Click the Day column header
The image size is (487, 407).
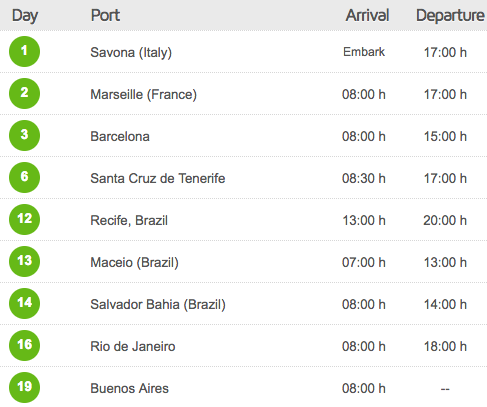click(25, 16)
